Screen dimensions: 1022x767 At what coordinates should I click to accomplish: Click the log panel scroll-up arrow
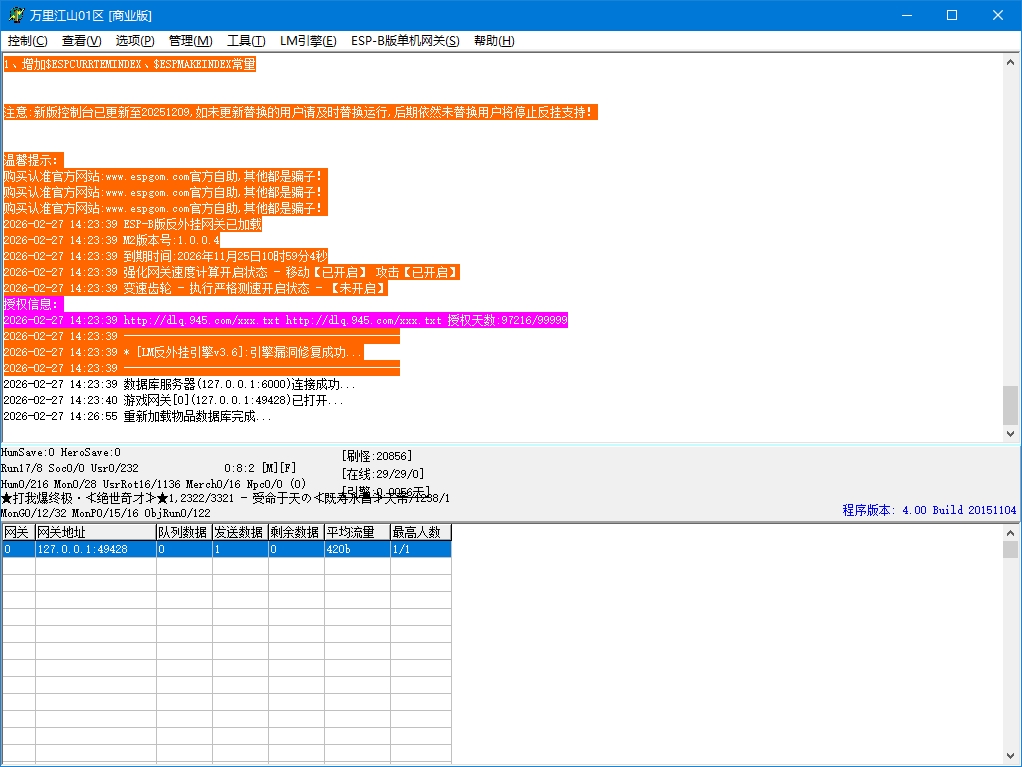[x=1010, y=62]
